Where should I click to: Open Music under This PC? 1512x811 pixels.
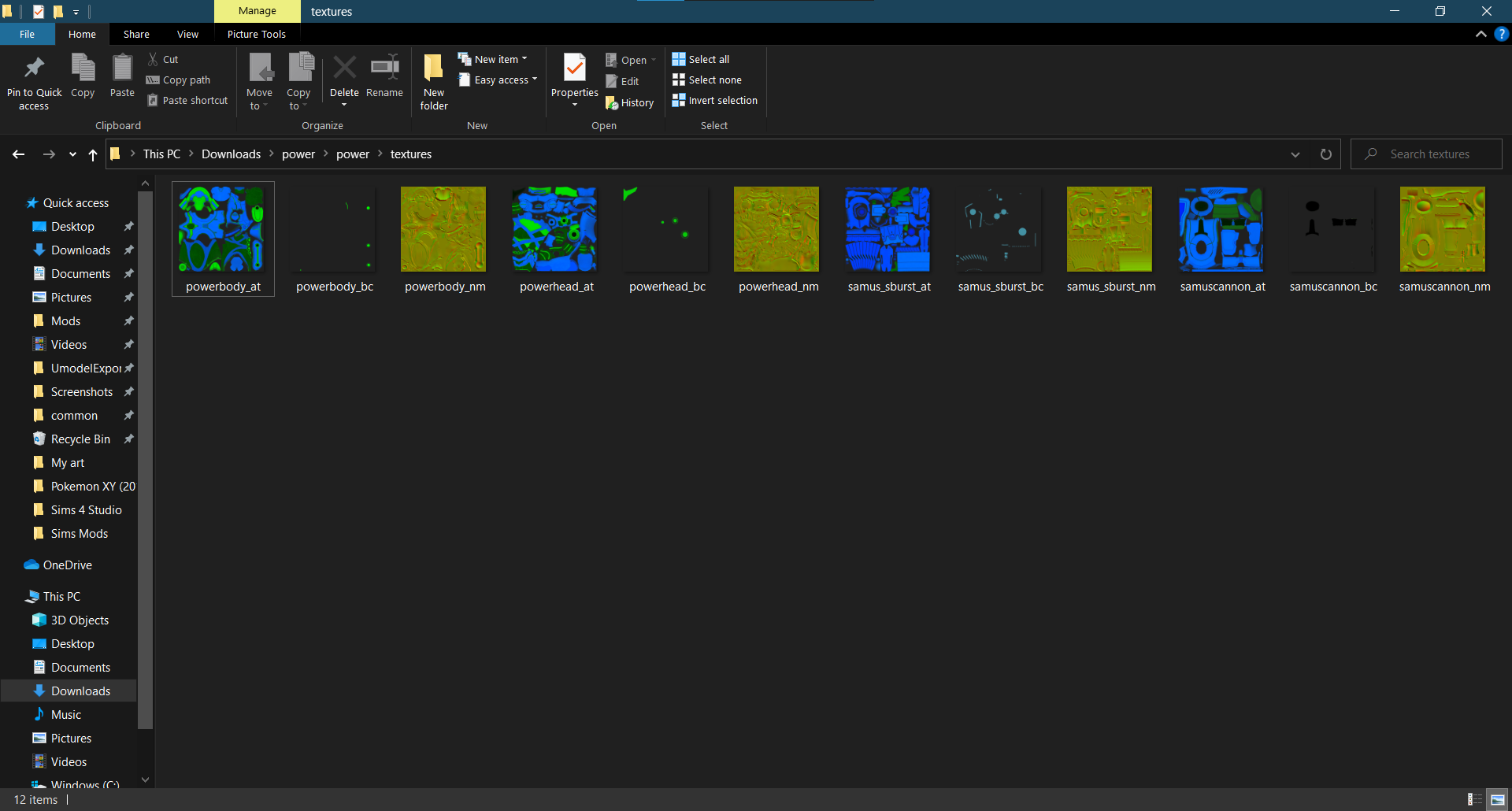tap(66, 715)
